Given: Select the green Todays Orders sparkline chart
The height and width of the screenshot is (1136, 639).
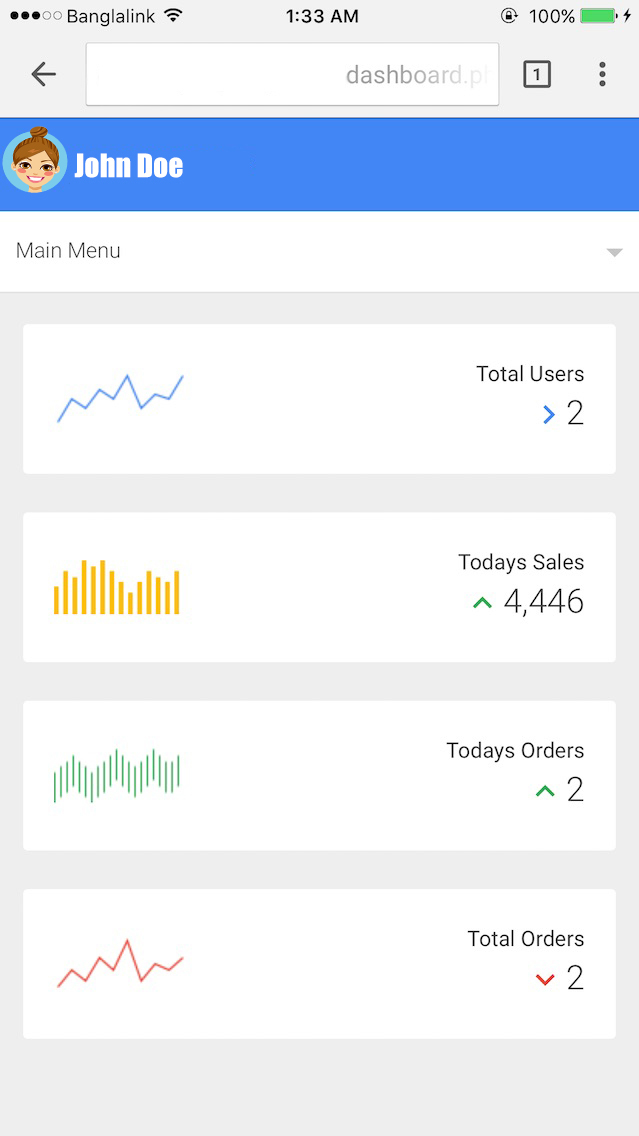Looking at the screenshot, I should click(117, 776).
